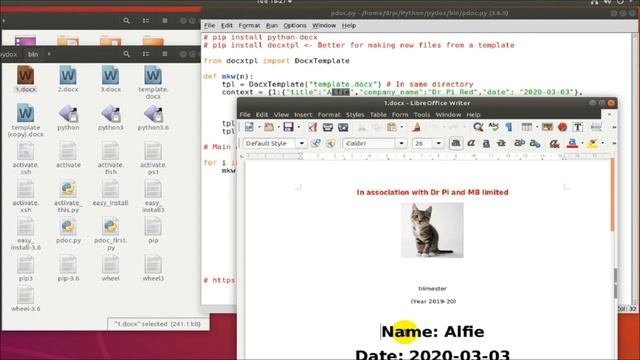This screenshot has height=360, width=640.
Task: Insert a table using the table icon
Action: pyautogui.click(x=527, y=127)
